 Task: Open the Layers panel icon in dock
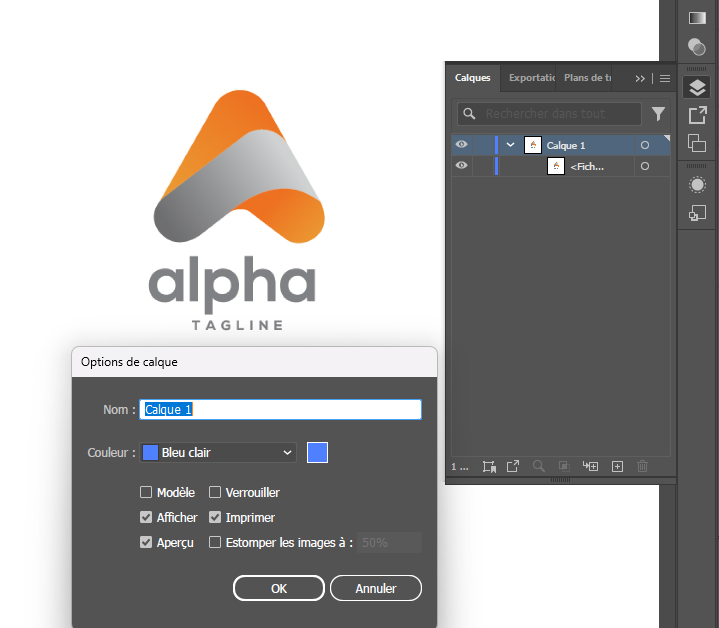click(x=697, y=88)
